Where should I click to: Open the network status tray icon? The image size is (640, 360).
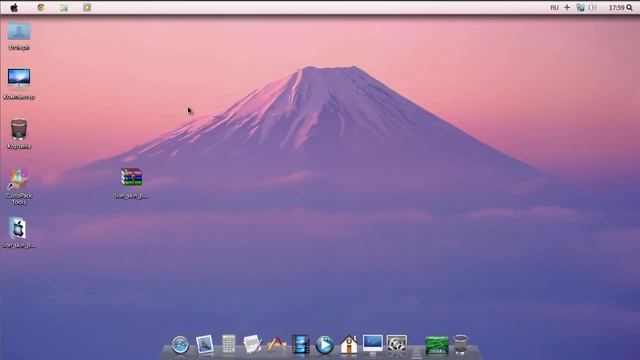[580, 7]
